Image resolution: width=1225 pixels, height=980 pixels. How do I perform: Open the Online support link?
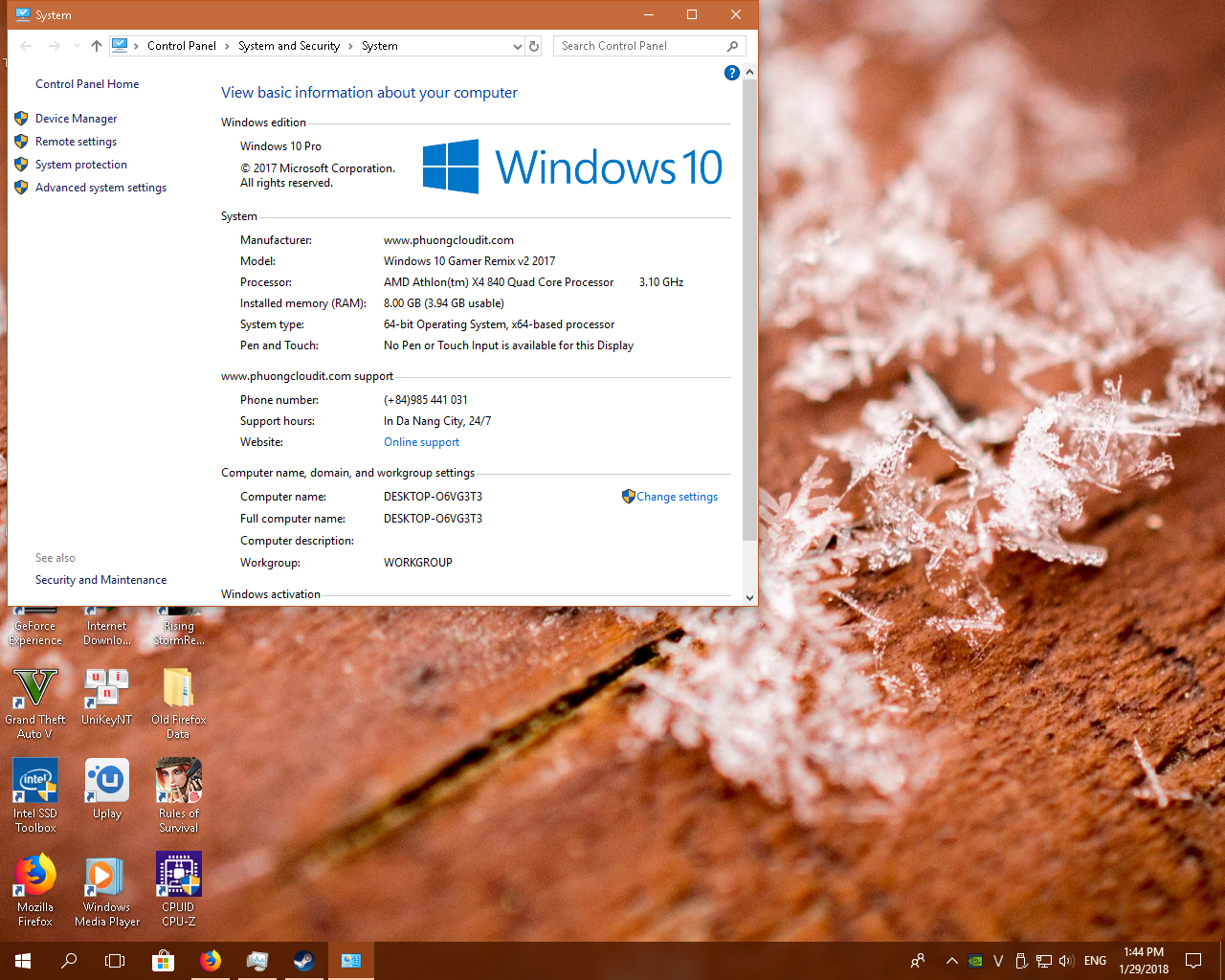click(x=422, y=442)
